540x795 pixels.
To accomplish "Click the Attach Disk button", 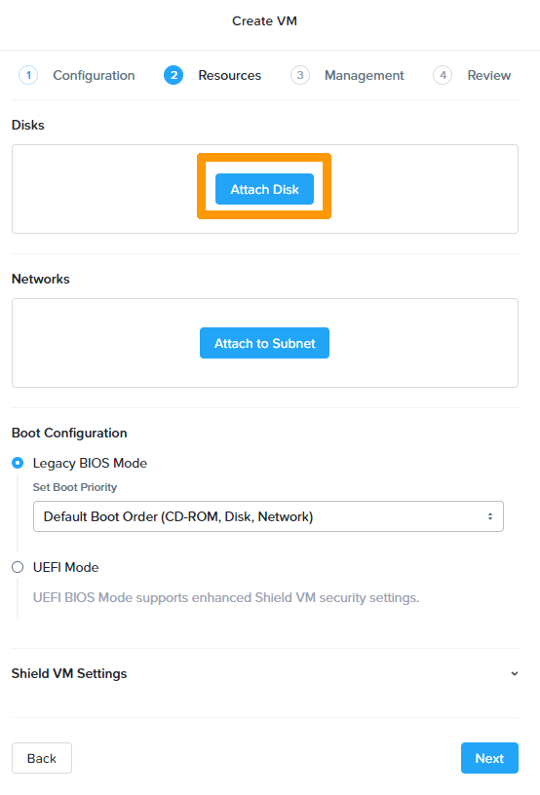I will (265, 189).
